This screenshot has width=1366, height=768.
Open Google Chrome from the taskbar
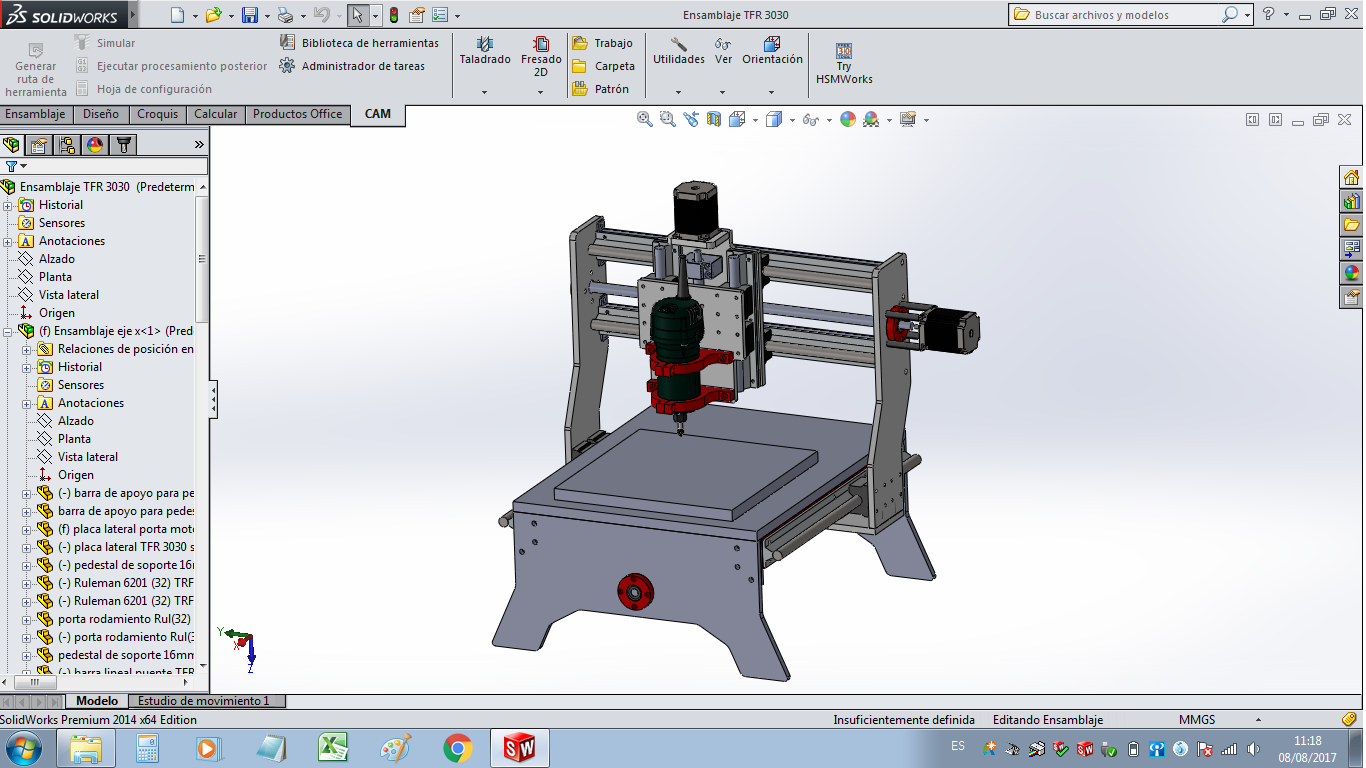coord(458,748)
